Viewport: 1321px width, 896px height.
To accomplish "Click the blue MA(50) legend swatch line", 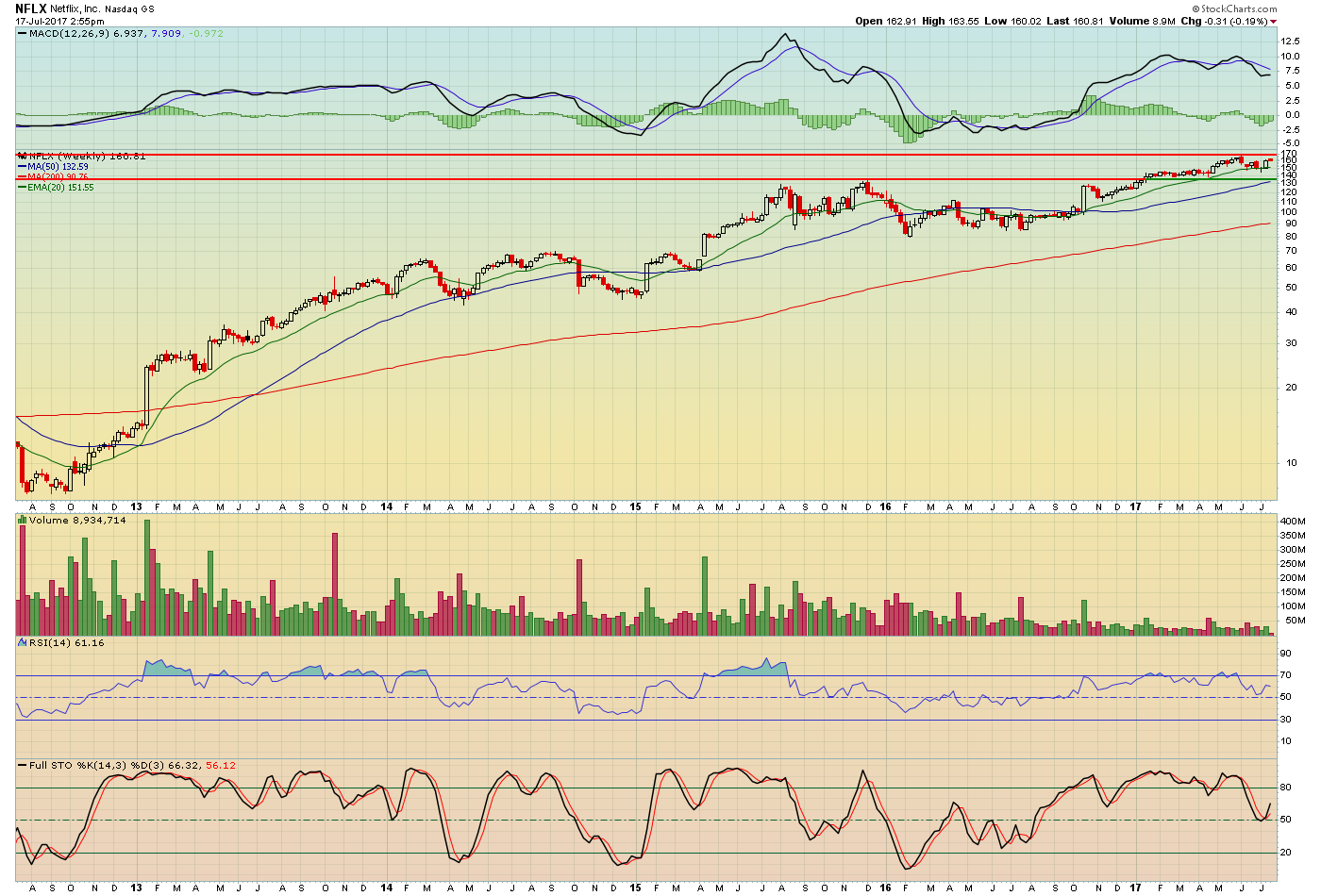I will click(22, 167).
